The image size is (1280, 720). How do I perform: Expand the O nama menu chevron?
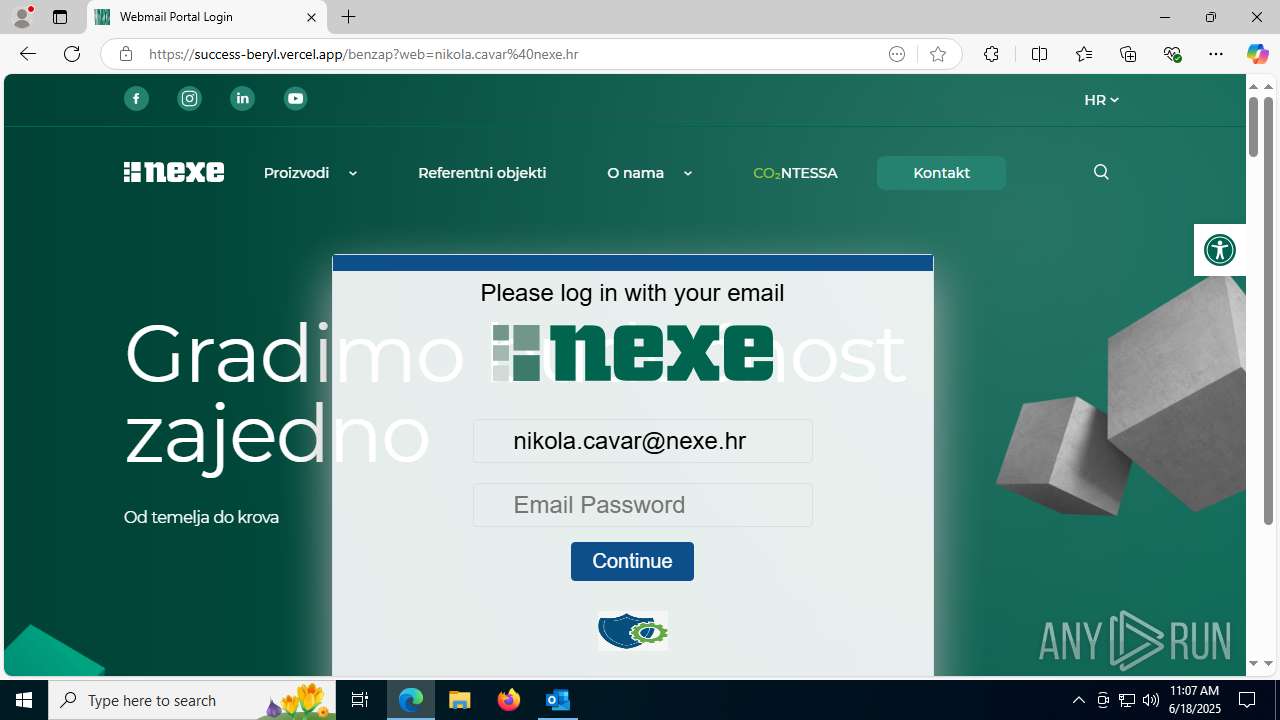tap(688, 174)
